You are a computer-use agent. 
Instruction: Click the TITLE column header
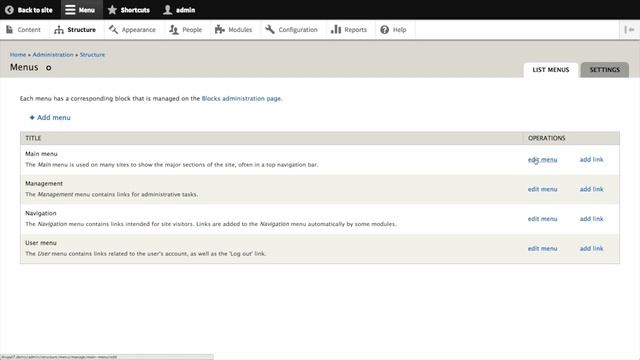33,138
